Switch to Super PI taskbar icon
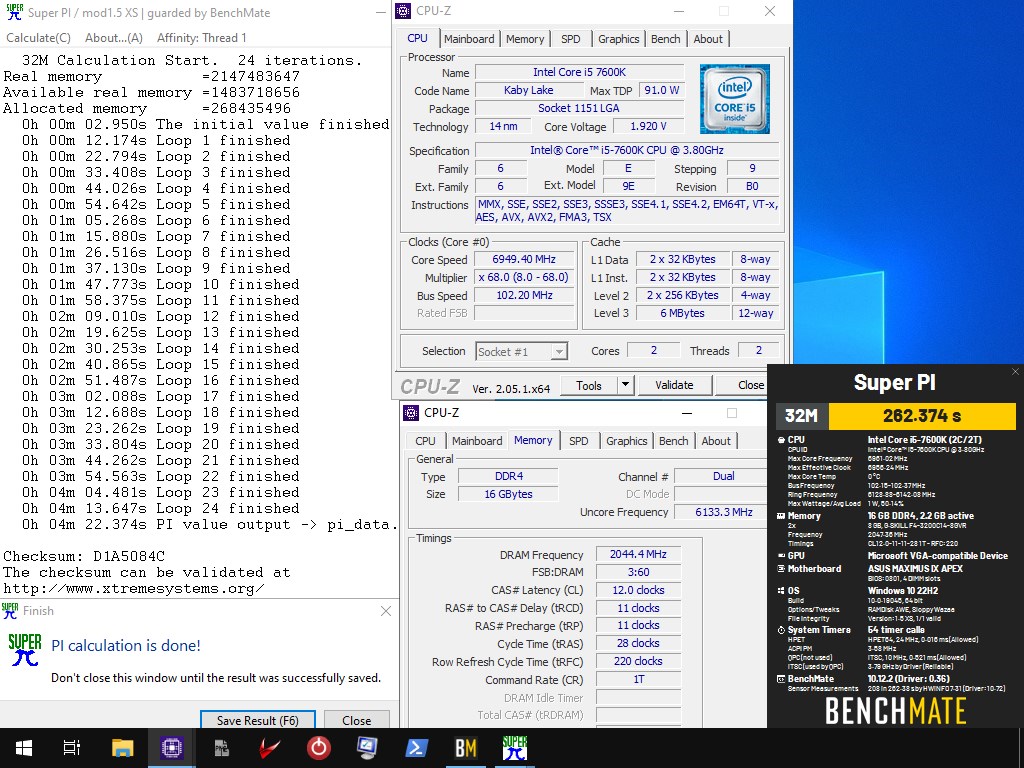Viewport: 1024px width, 768px height. [x=515, y=748]
